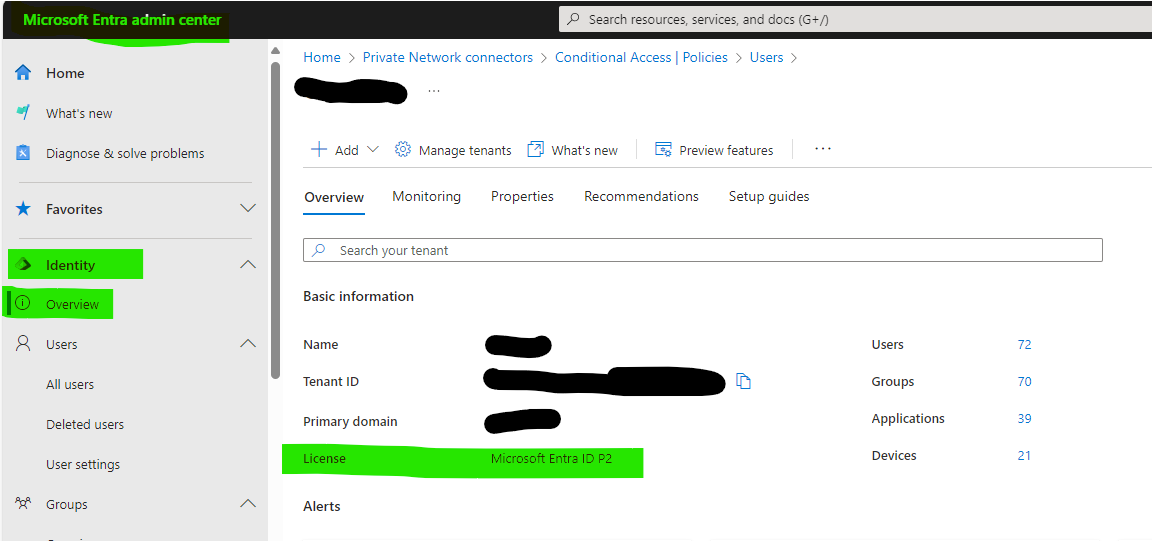The width and height of the screenshot is (1152, 541).
Task: Switch to the Properties tab
Action: coord(522,196)
